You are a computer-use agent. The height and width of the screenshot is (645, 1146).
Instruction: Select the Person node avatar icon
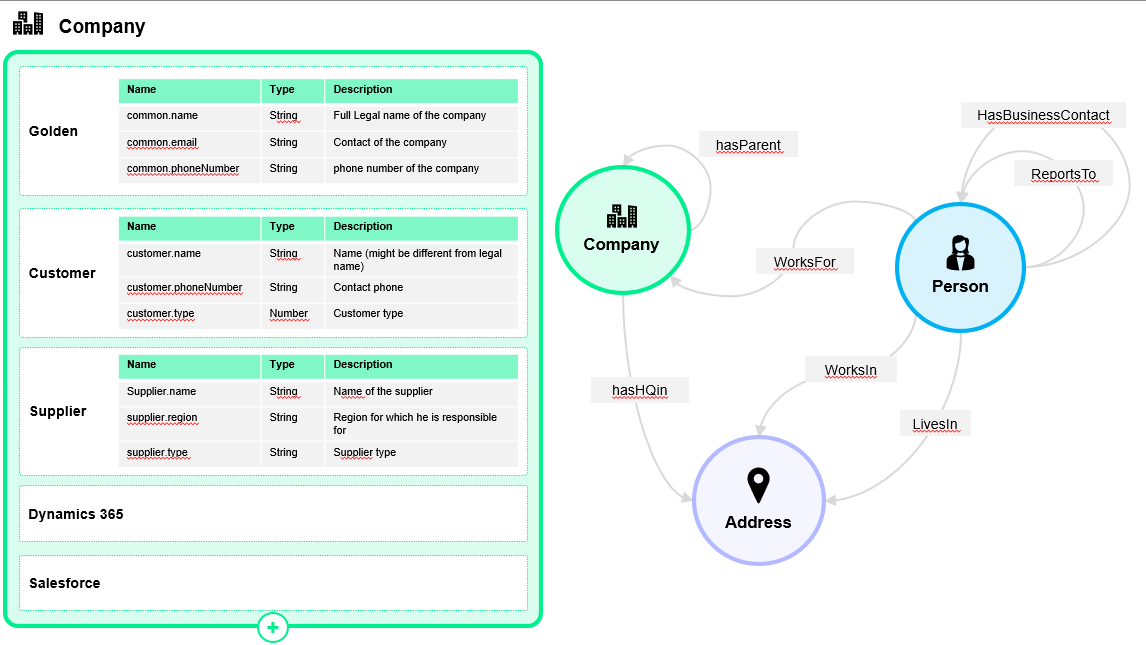(959, 254)
